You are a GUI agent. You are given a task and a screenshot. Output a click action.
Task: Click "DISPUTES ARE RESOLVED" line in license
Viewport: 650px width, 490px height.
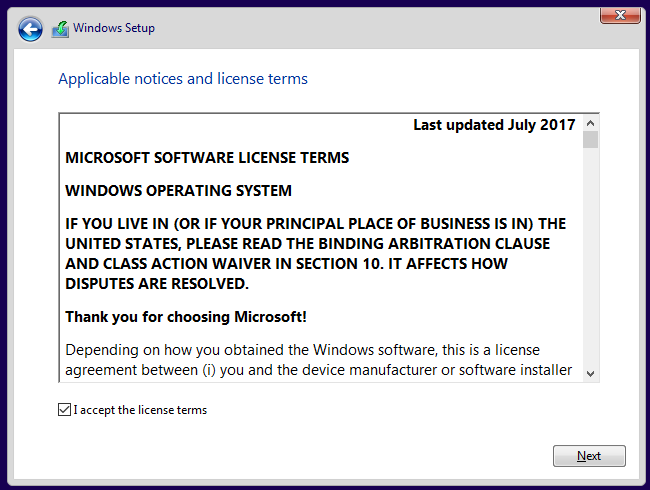[156, 284]
